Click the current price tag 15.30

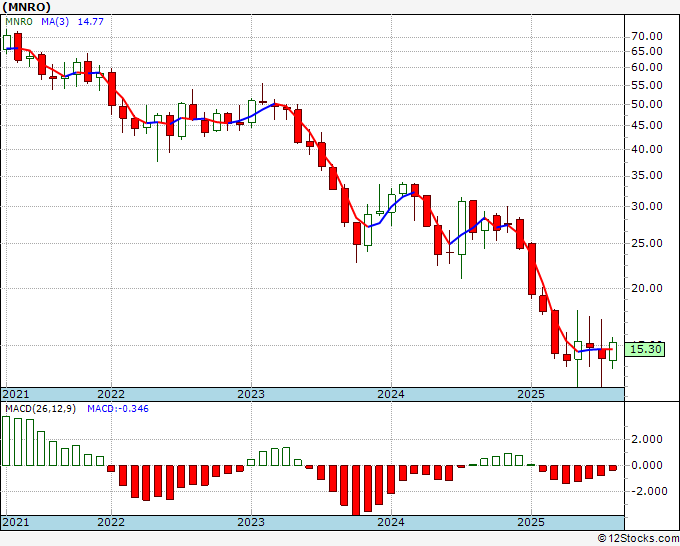point(645,349)
